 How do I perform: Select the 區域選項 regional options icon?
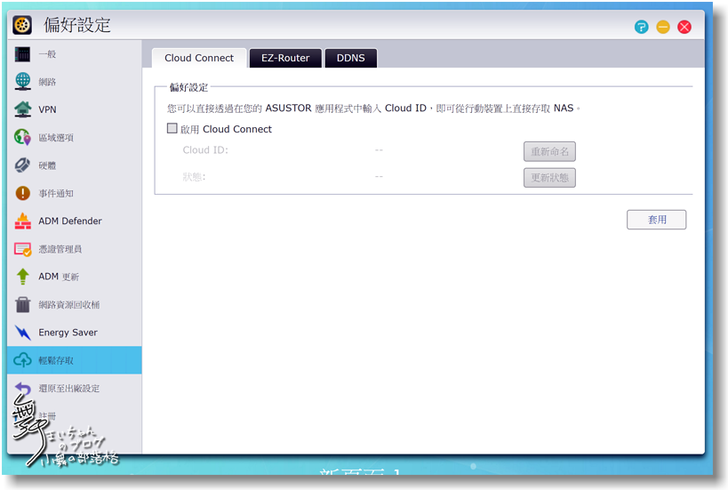click(22, 137)
